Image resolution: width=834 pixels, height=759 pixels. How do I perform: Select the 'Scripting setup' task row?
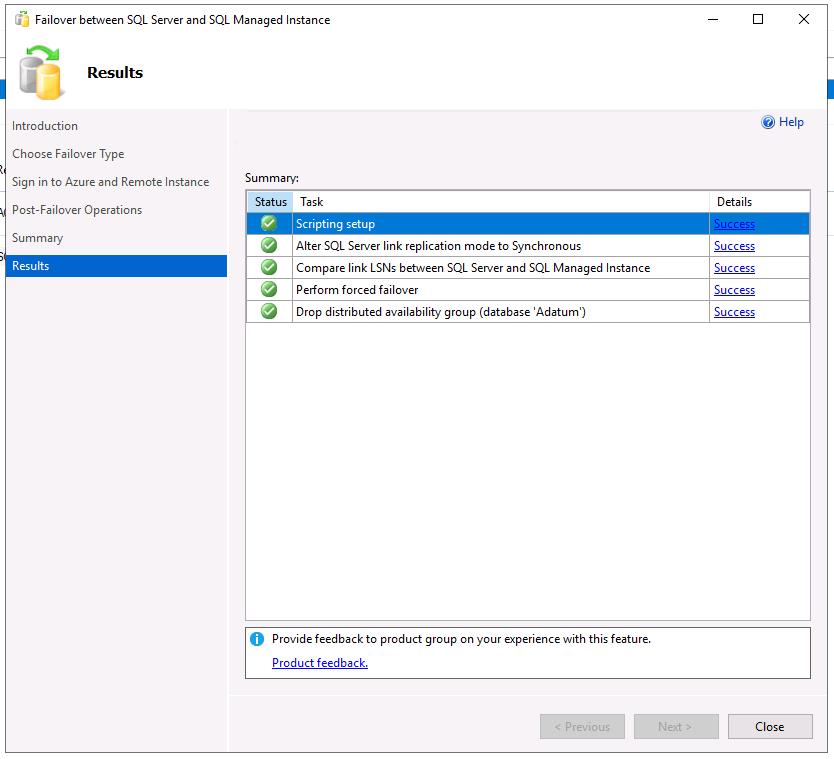coord(528,223)
